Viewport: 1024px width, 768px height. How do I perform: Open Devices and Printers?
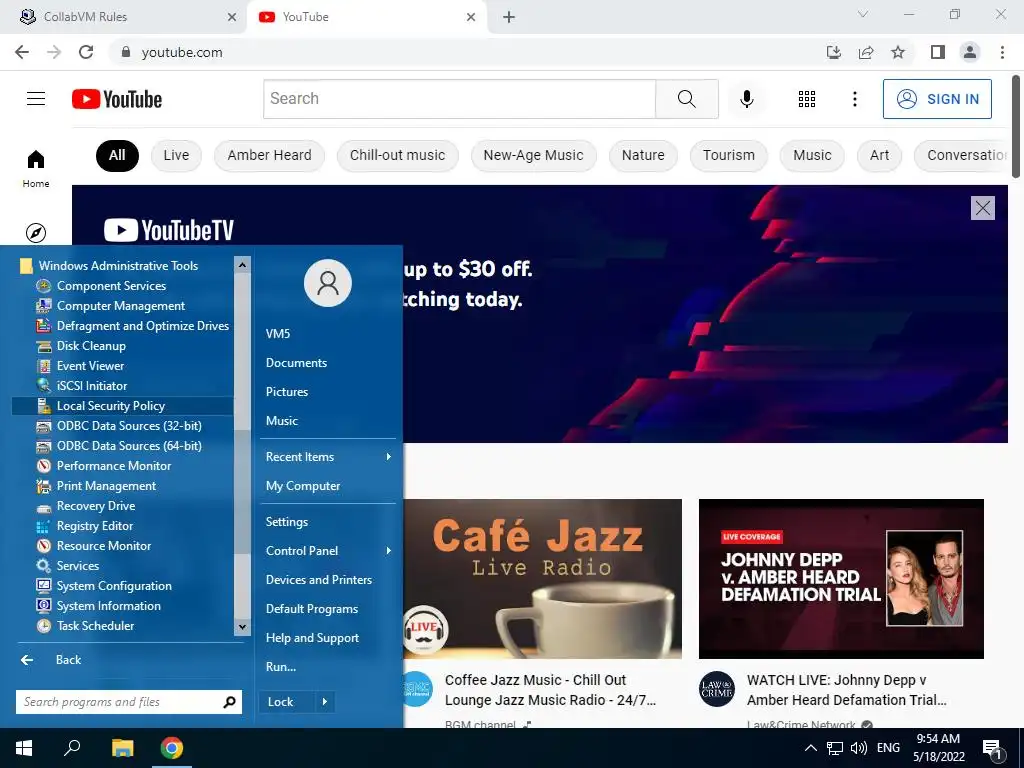[x=319, y=580]
